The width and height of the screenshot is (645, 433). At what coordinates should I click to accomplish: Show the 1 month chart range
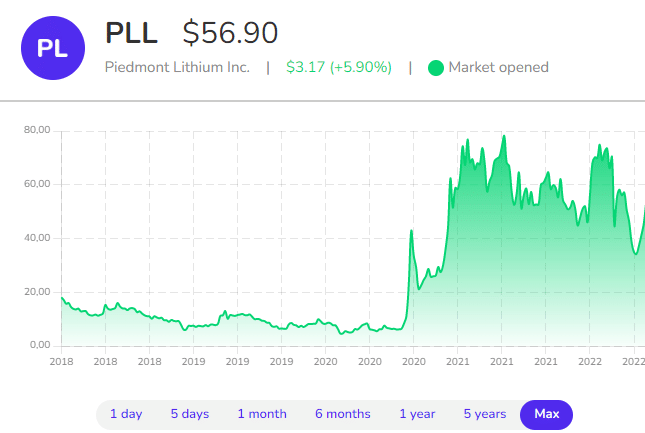pyautogui.click(x=262, y=414)
